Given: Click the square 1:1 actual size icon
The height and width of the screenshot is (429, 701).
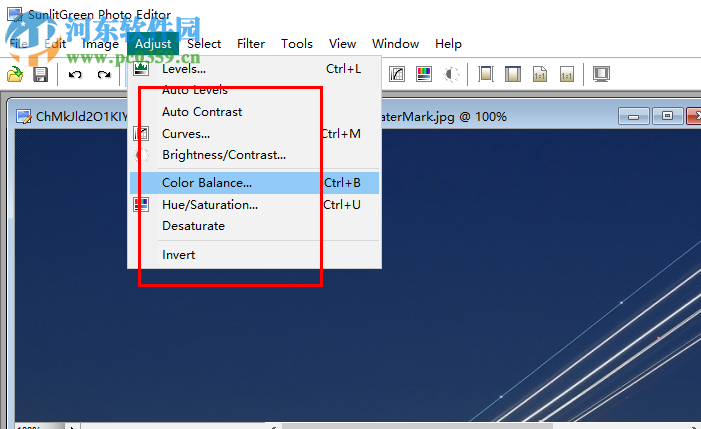Looking at the screenshot, I should (567, 74).
